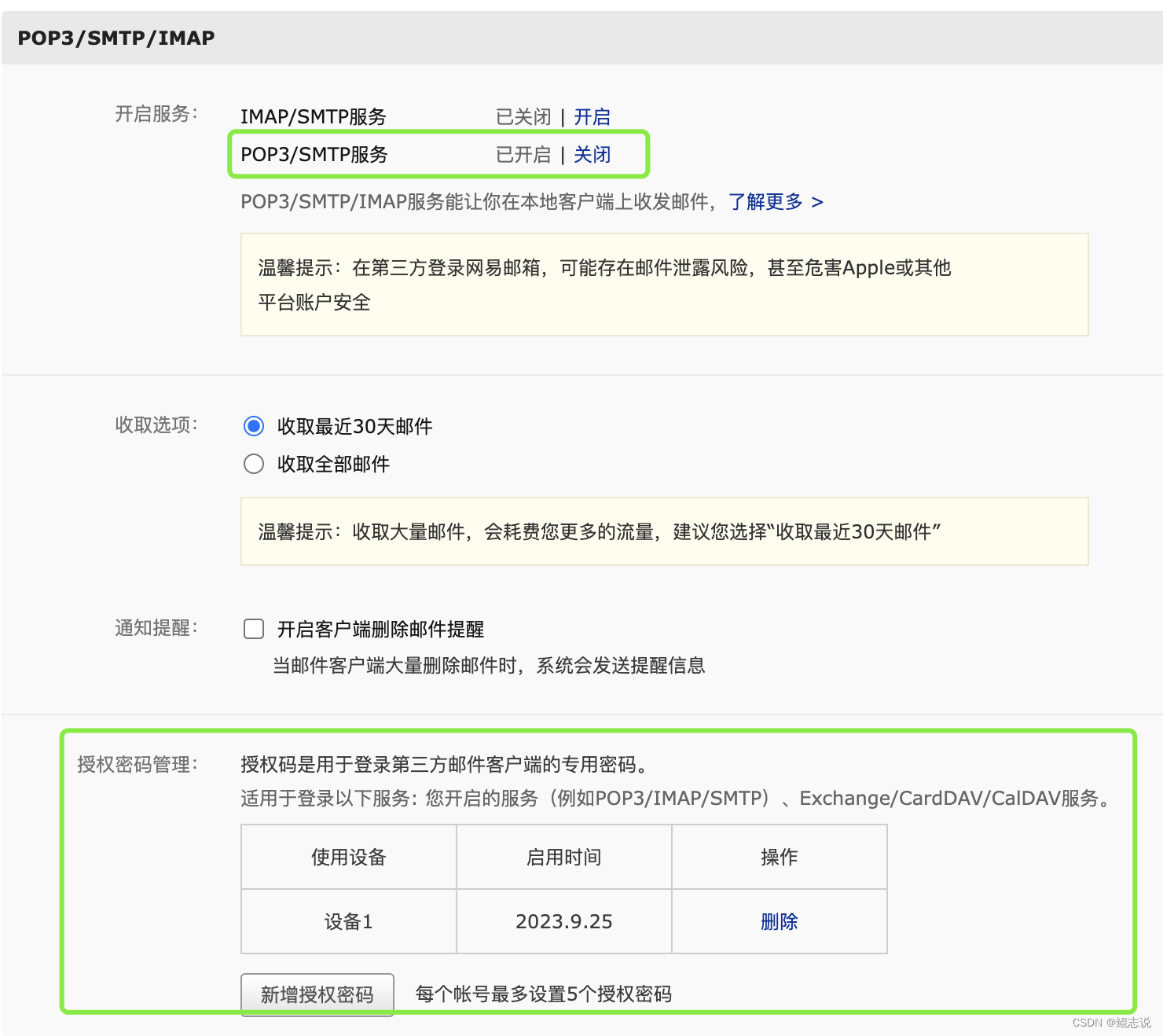Click the 新增授权密码 button
The image size is (1163, 1036).
[x=317, y=994]
